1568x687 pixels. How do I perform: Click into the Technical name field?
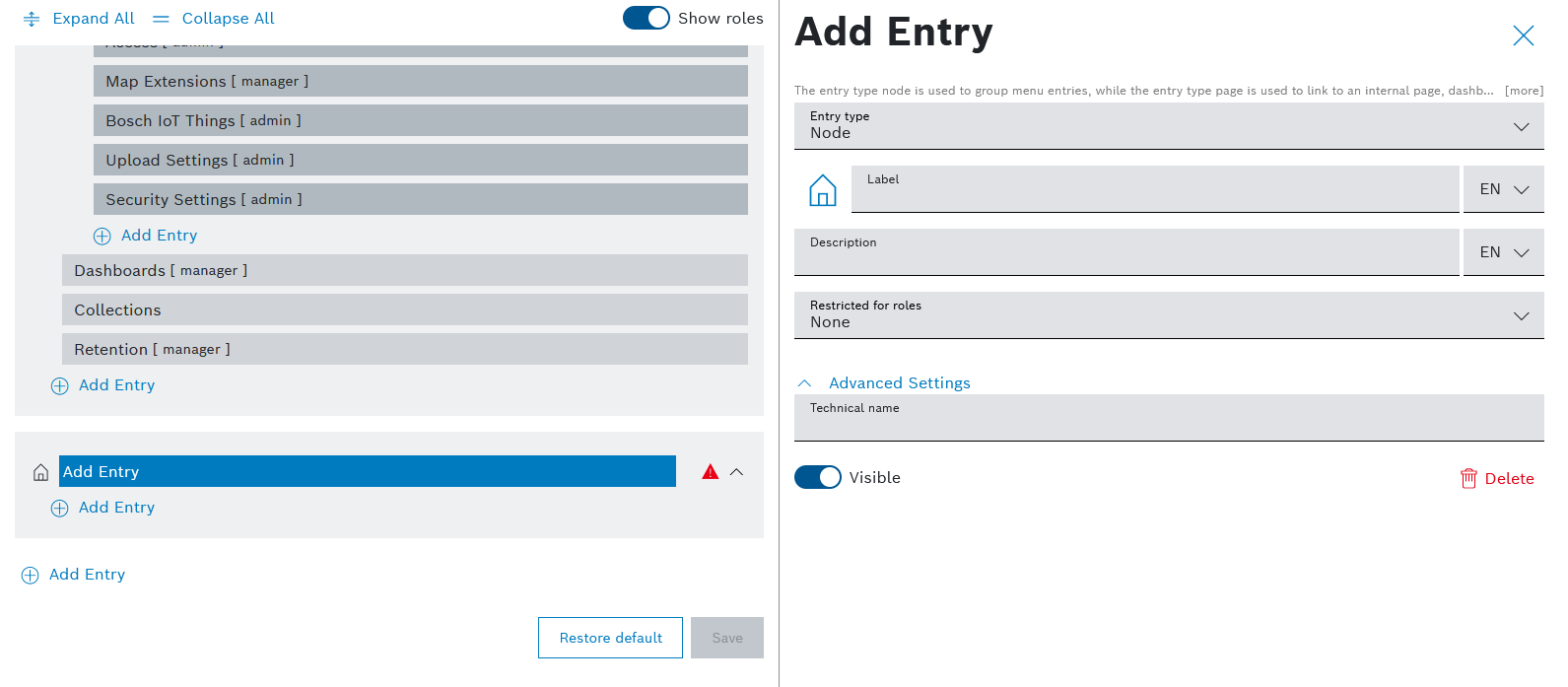coord(1168,424)
